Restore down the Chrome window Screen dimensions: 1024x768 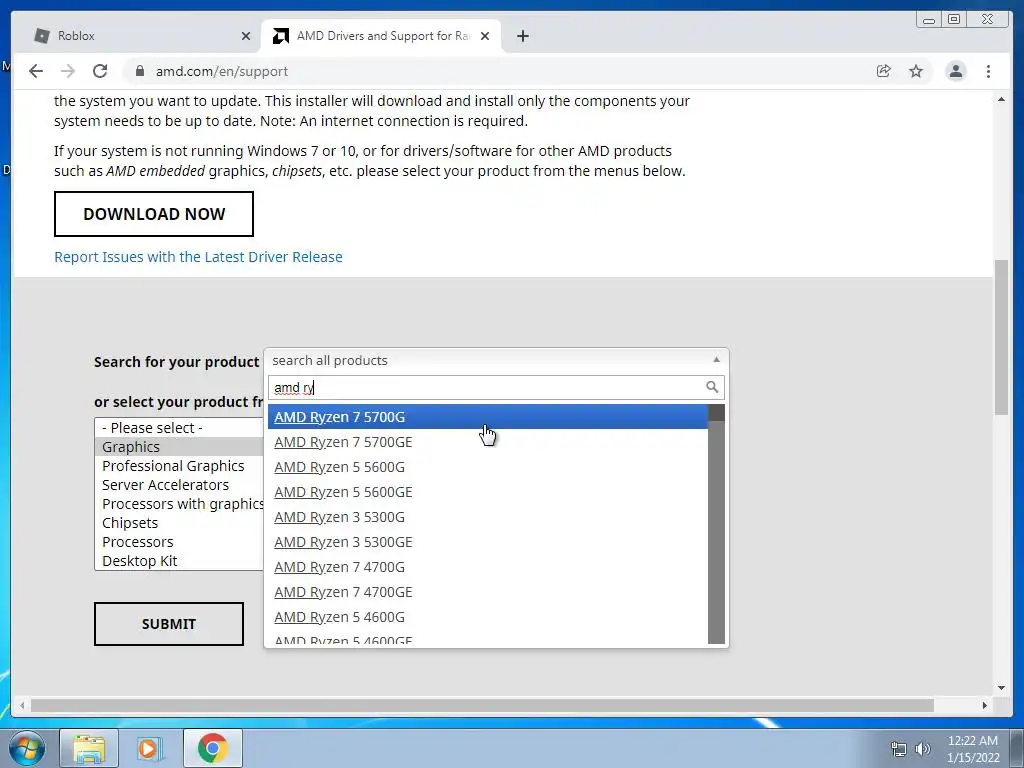tap(953, 20)
